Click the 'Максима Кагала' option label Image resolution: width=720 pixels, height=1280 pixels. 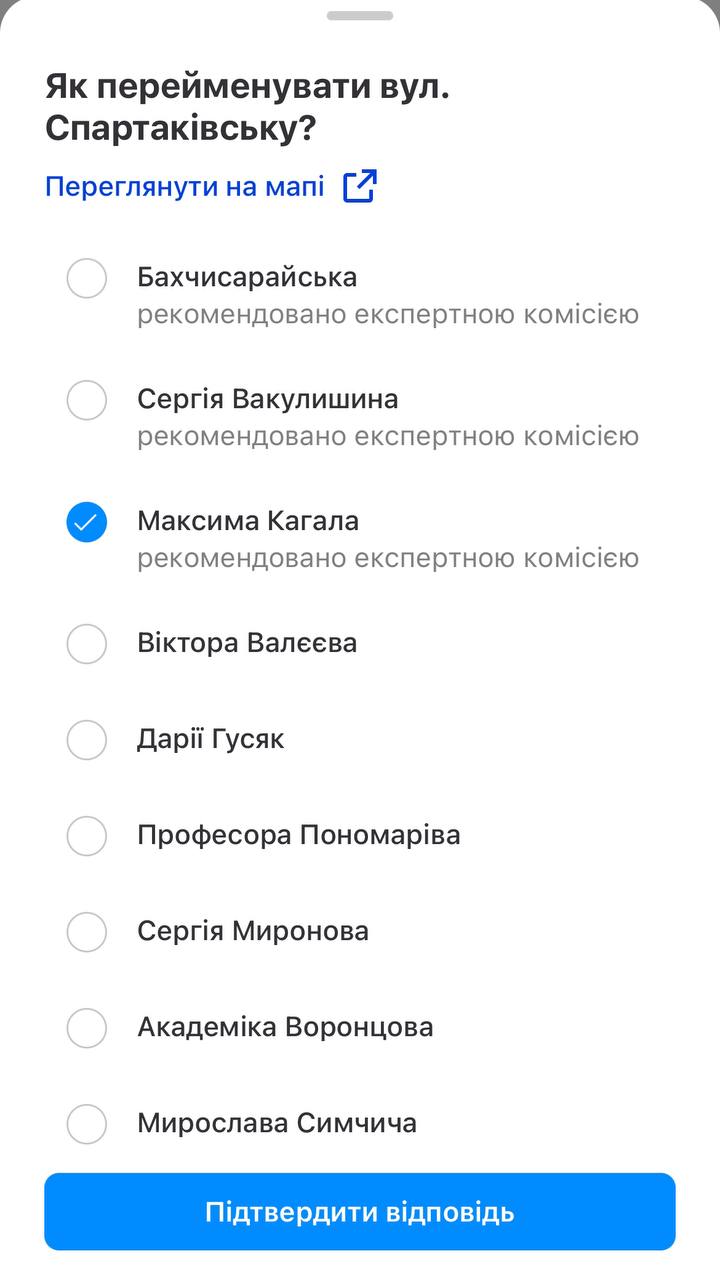pyautogui.click(x=248, y=521)
